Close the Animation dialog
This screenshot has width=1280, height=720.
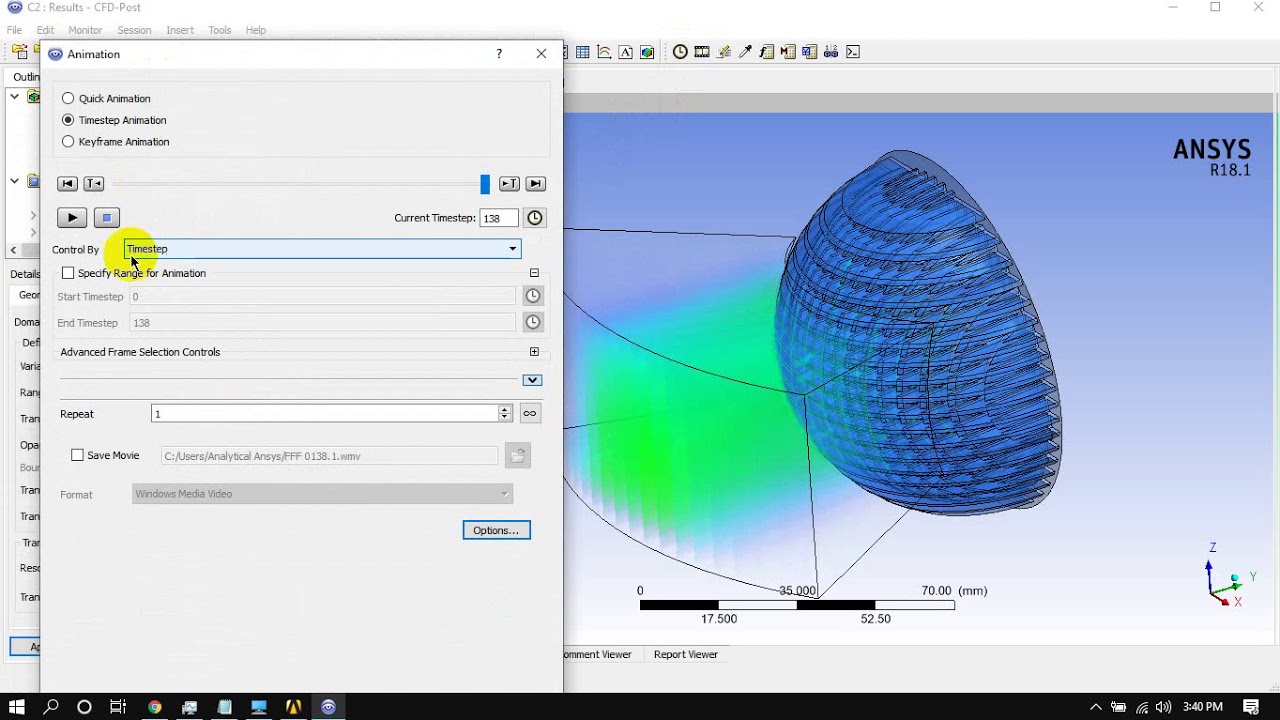541,54
